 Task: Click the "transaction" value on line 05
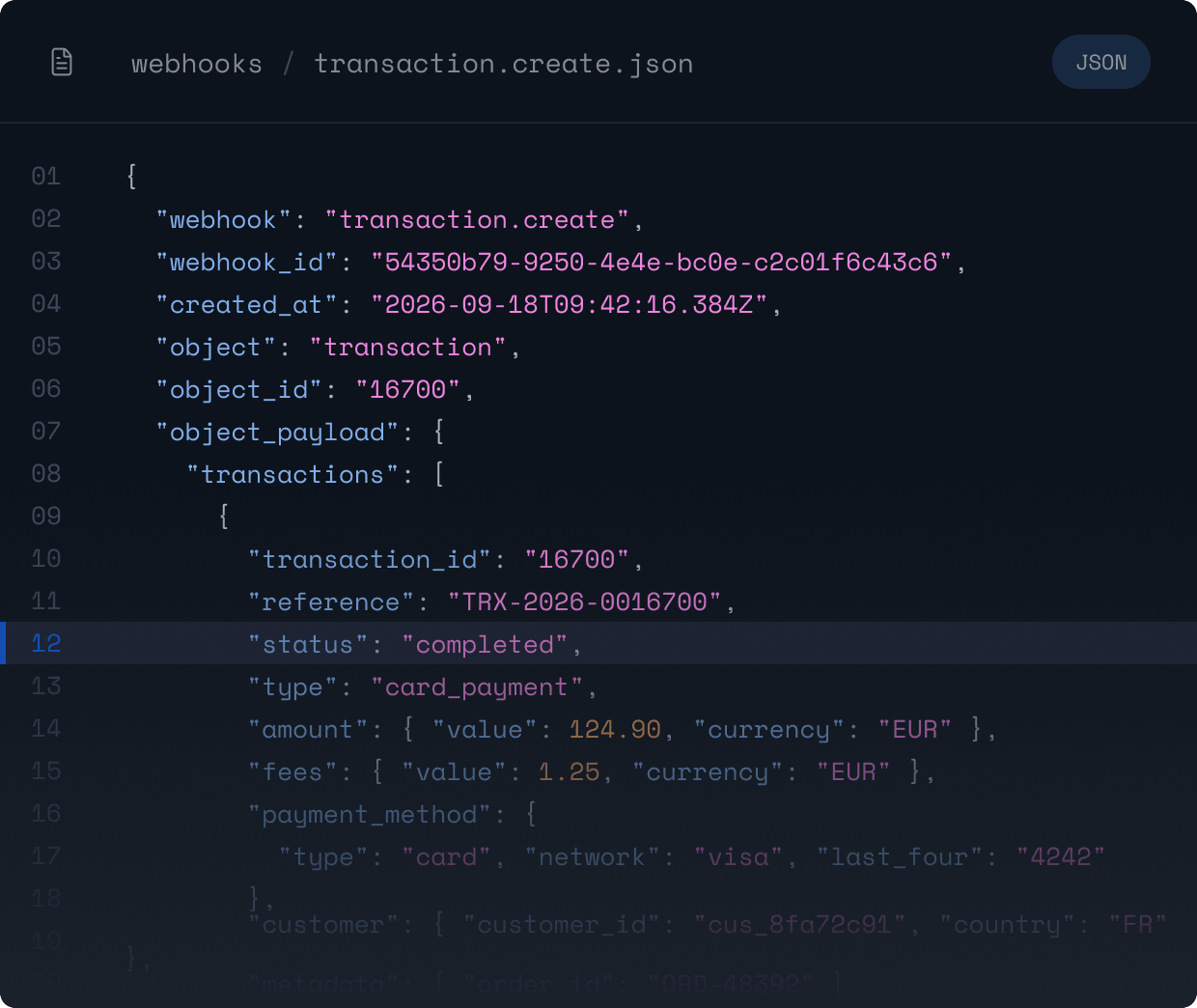tap(408, 348)
